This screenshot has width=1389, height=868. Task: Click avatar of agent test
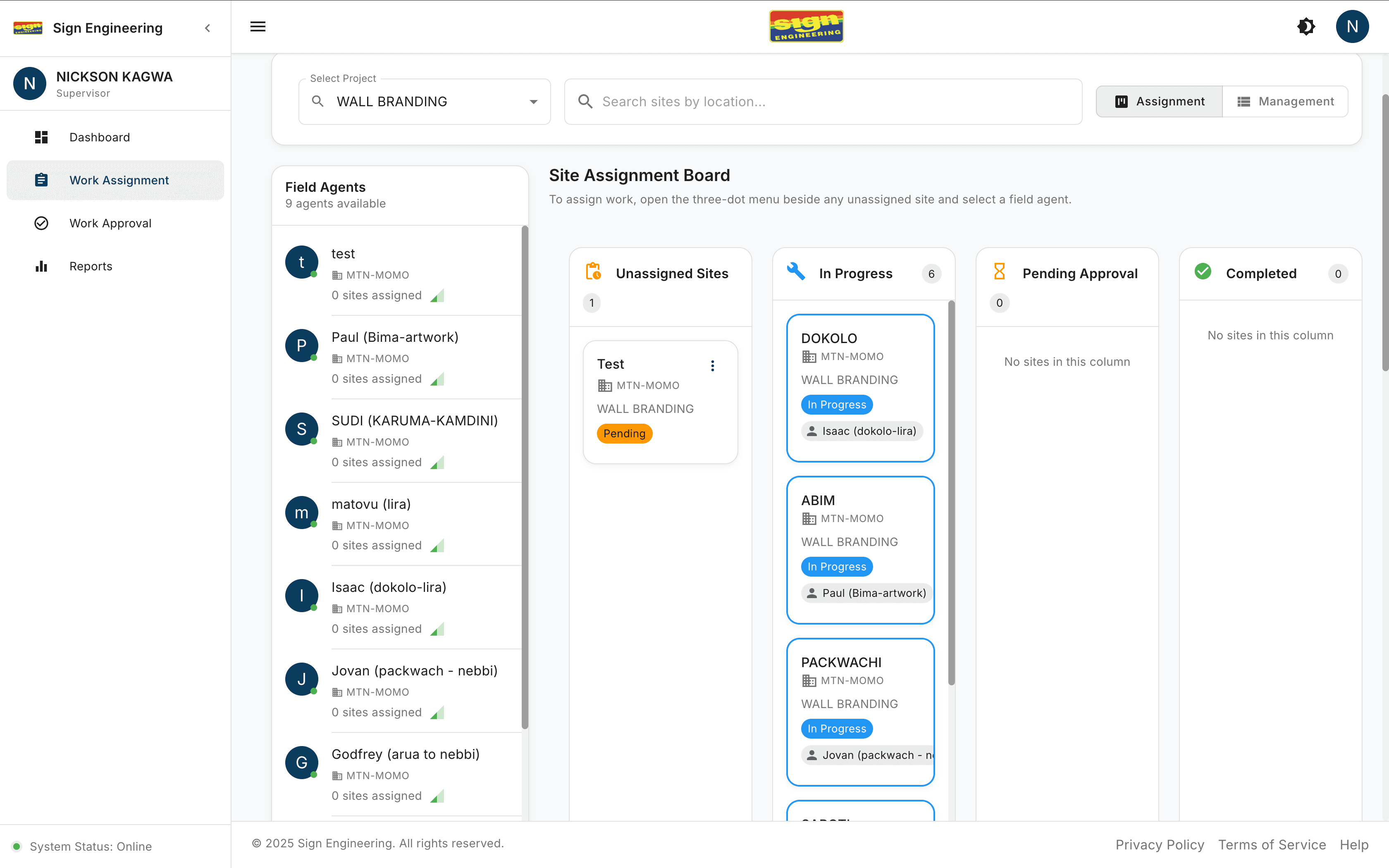301,262
